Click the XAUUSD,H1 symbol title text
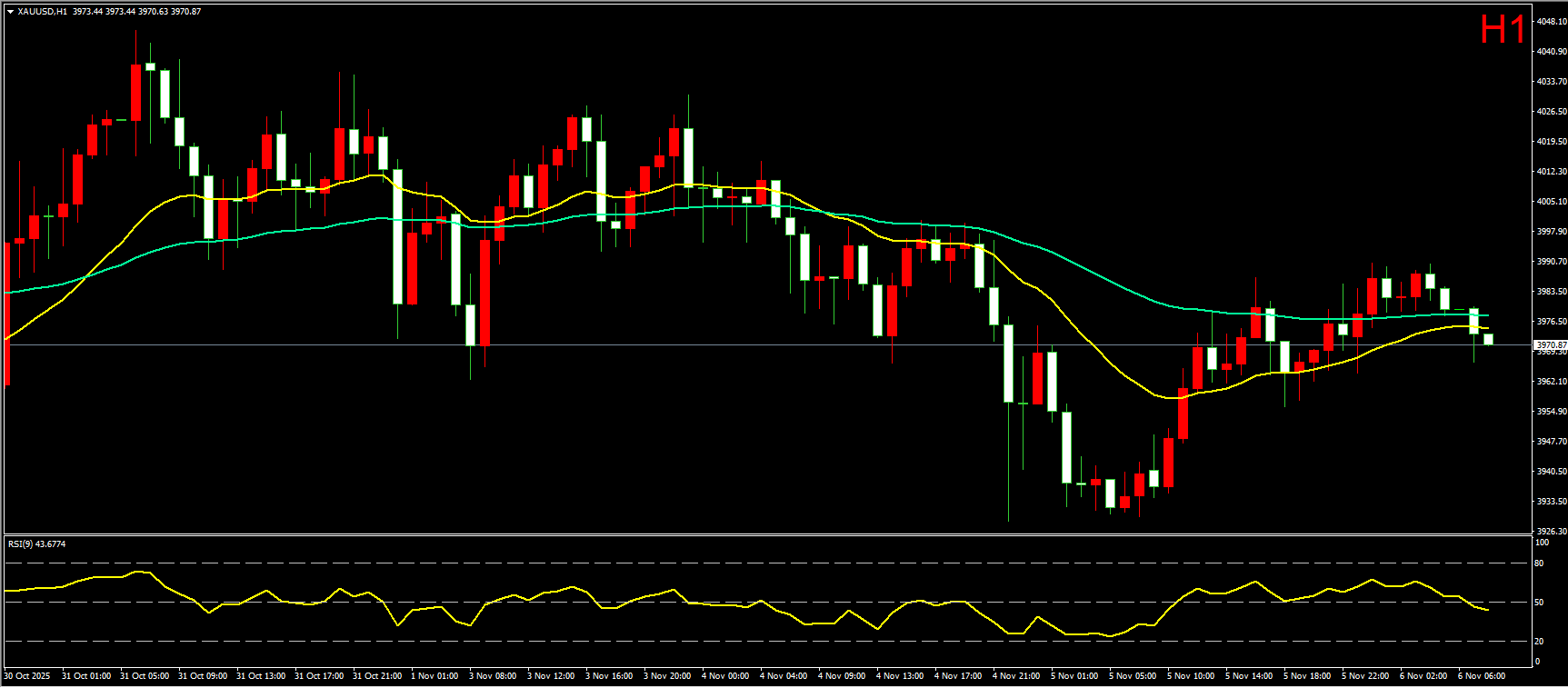This screenshot has height=688, width=1568. 43,12
